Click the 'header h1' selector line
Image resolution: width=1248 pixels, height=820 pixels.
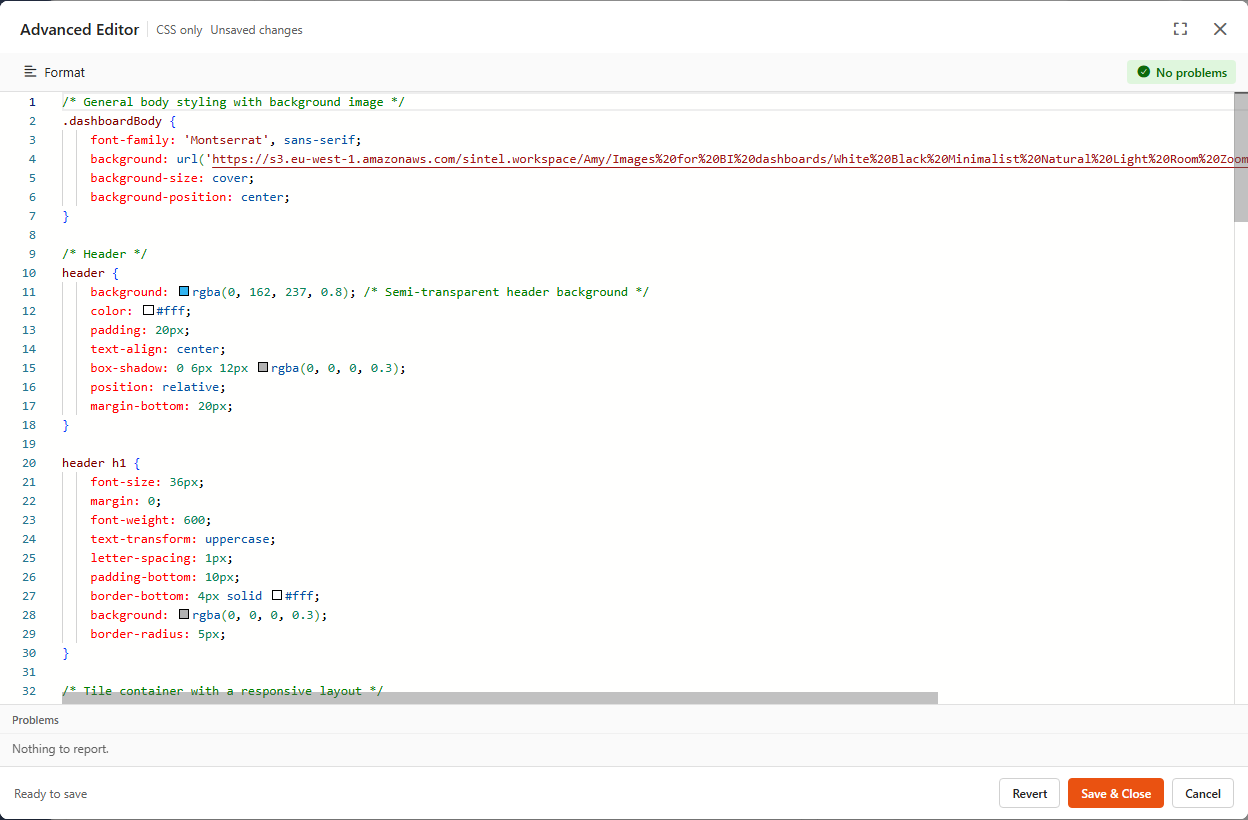pyautogui.click(x=101, y=463)
